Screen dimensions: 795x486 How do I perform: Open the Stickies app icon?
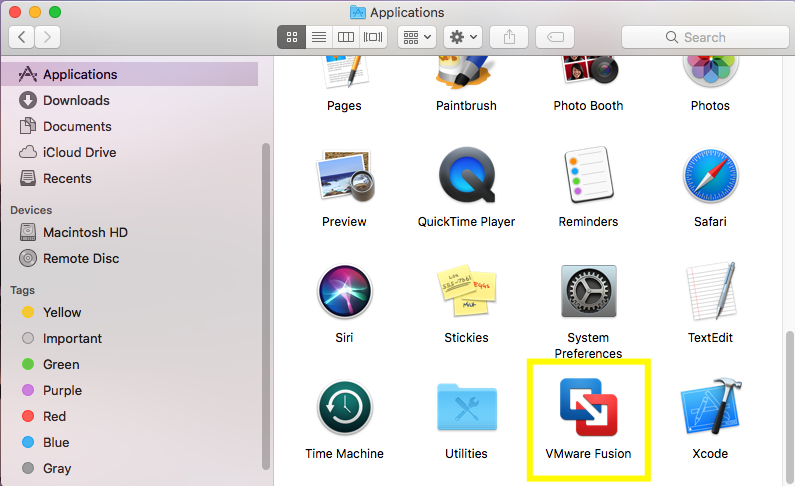(466, 290)
